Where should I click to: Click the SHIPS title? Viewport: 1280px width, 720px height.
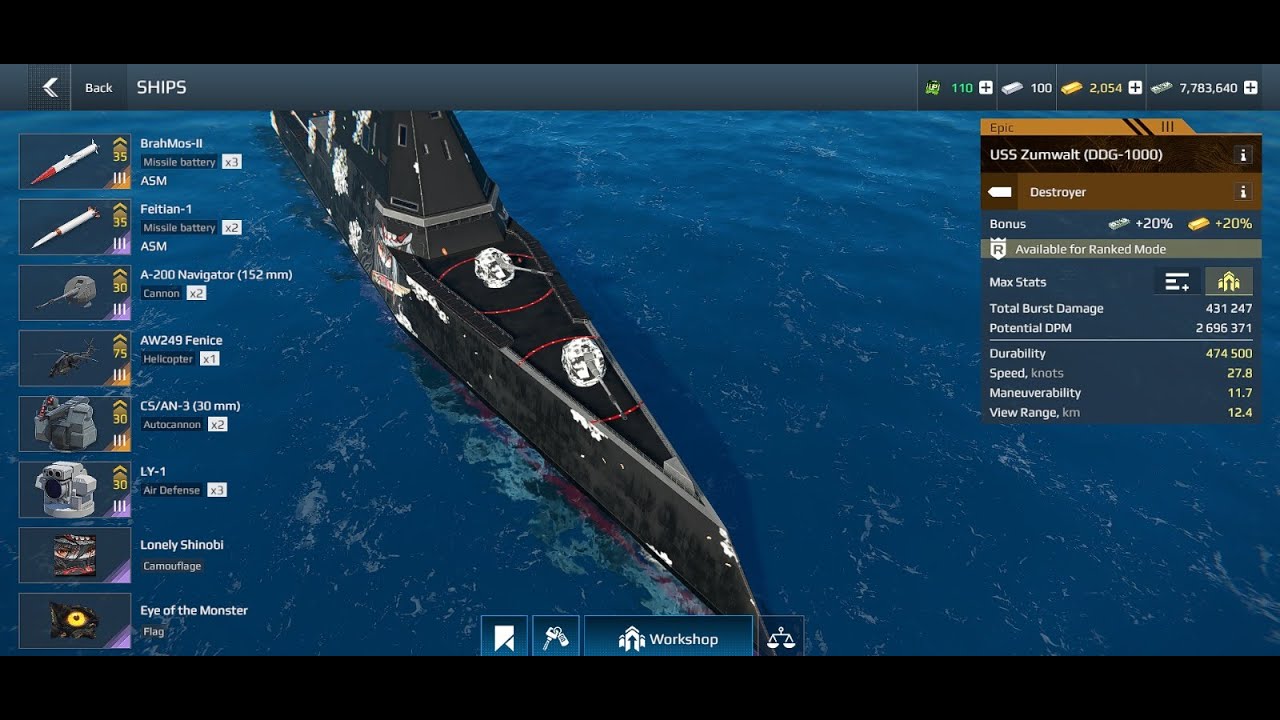point(162,88)
